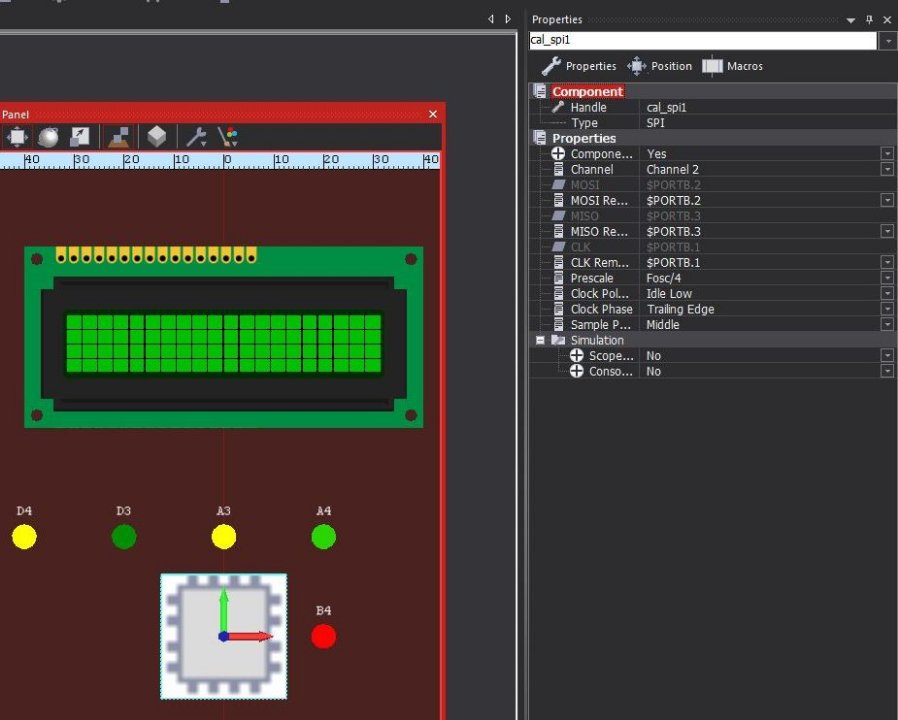Switch to the Position tab
The image size is (898, 720).
click(660, 66)
